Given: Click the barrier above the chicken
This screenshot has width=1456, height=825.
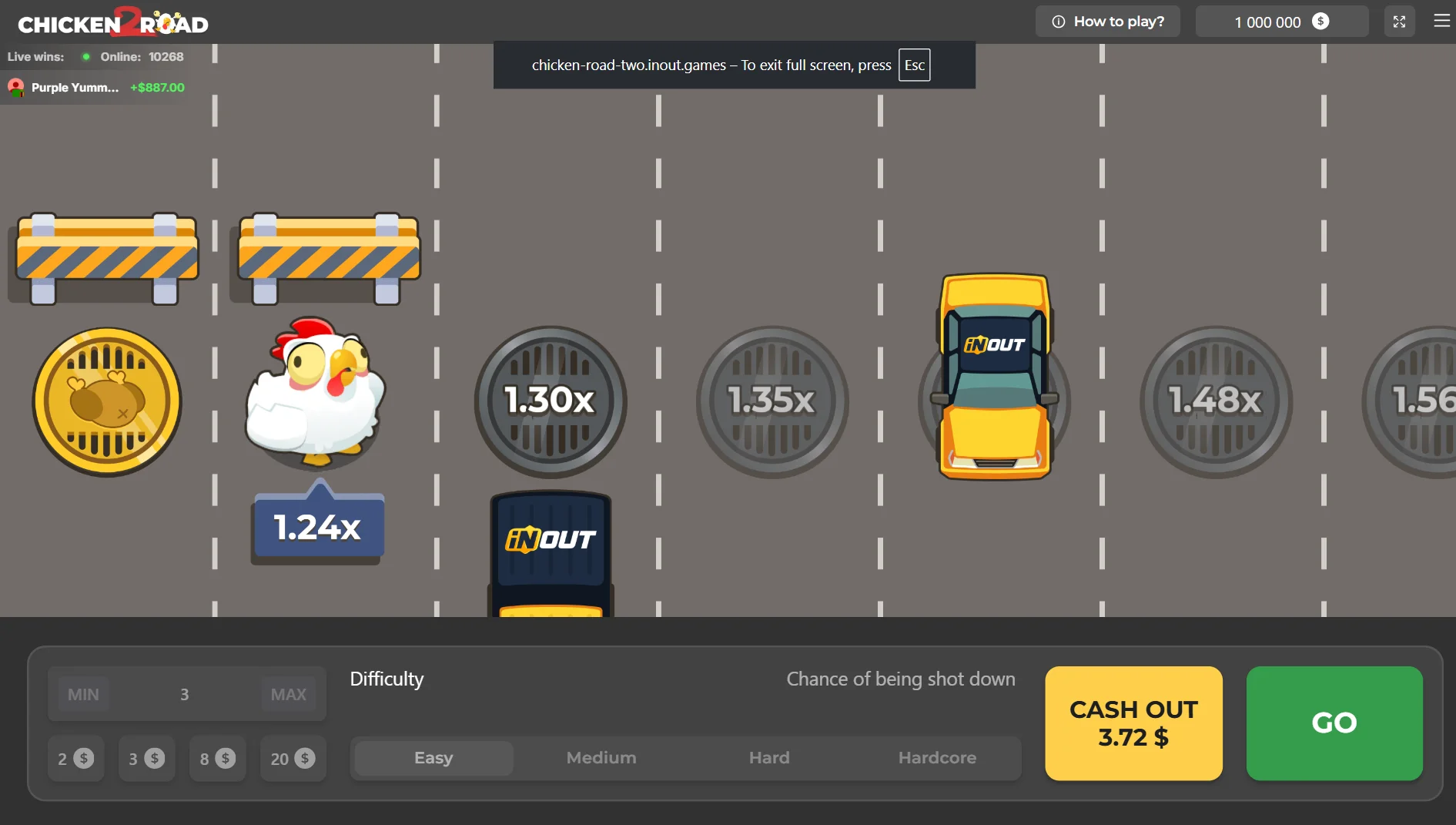Looking at the screenshot, I should [x=329, y=259].
